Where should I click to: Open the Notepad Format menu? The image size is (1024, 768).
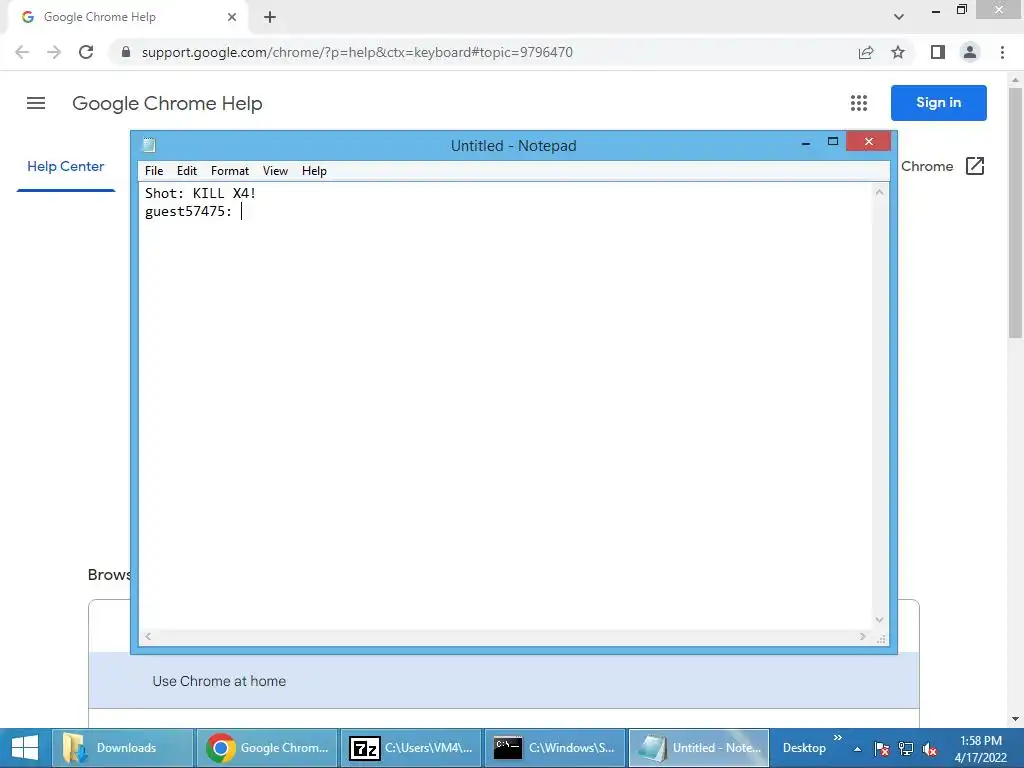coord(230,170)
